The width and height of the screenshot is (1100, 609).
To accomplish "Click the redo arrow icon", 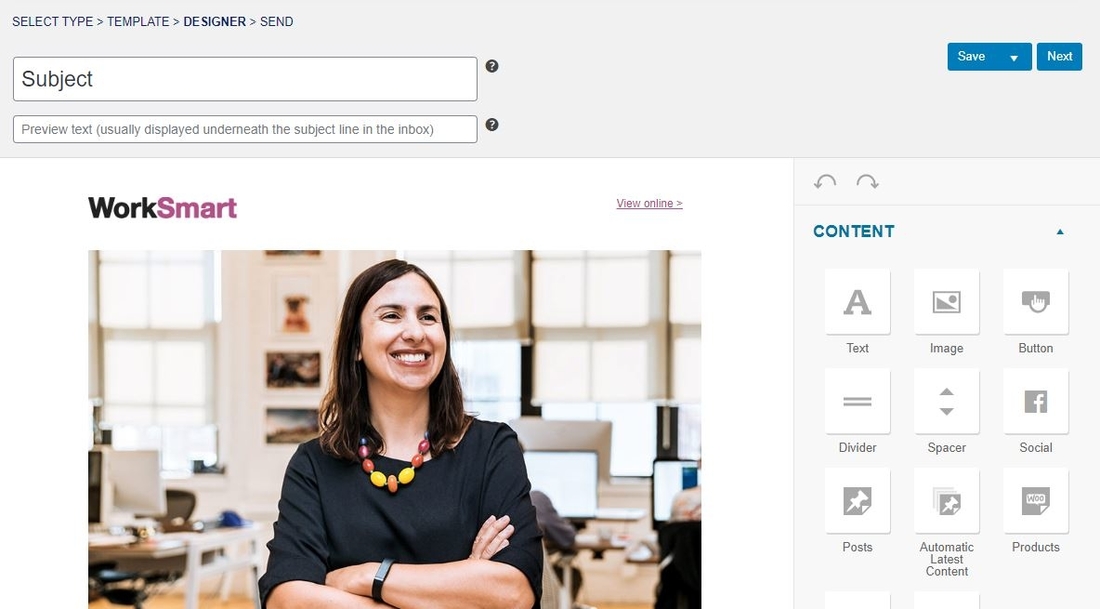I will [x=868, y=182].
